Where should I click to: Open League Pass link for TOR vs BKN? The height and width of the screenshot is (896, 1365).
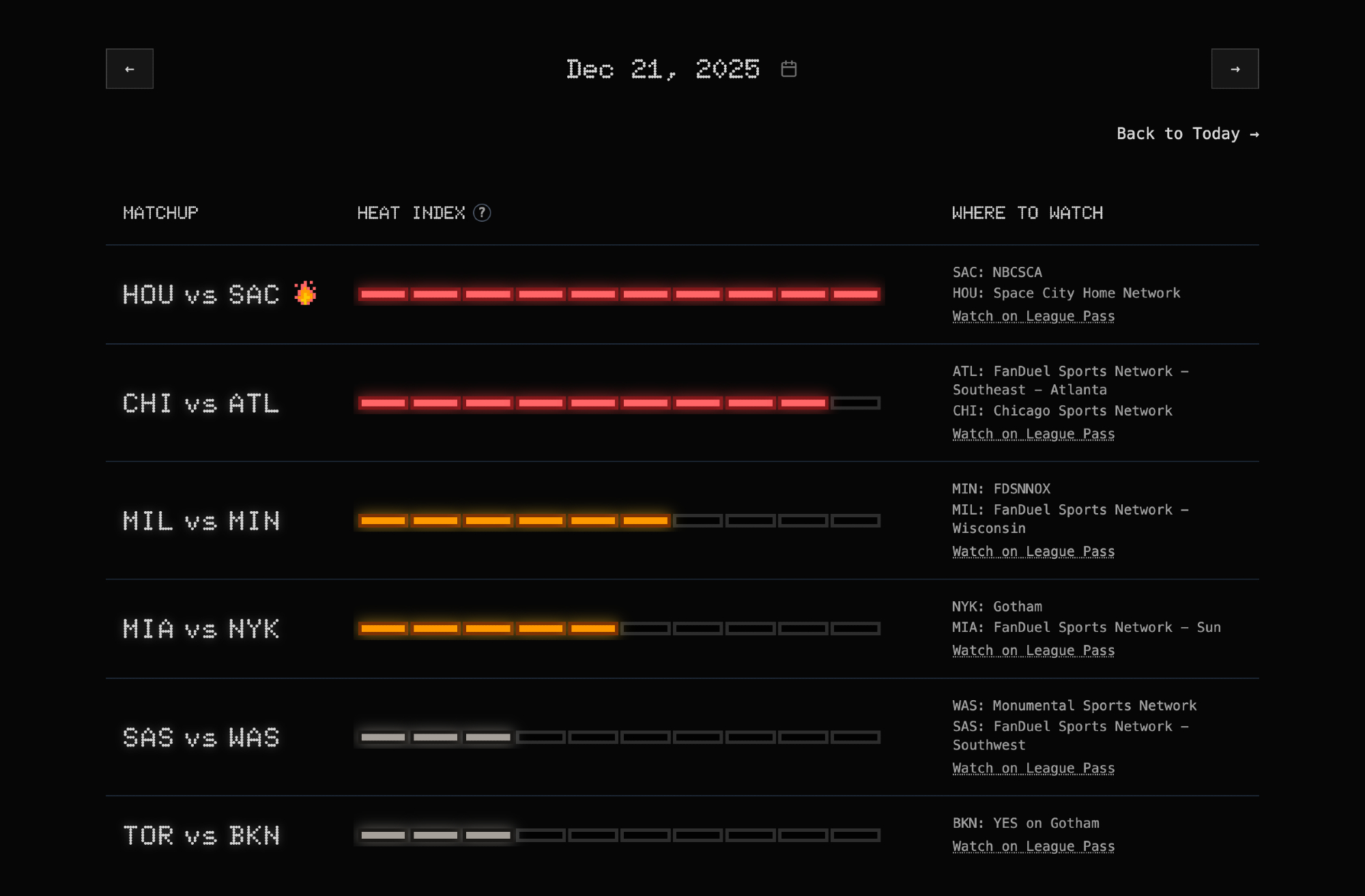point(1033,846)
